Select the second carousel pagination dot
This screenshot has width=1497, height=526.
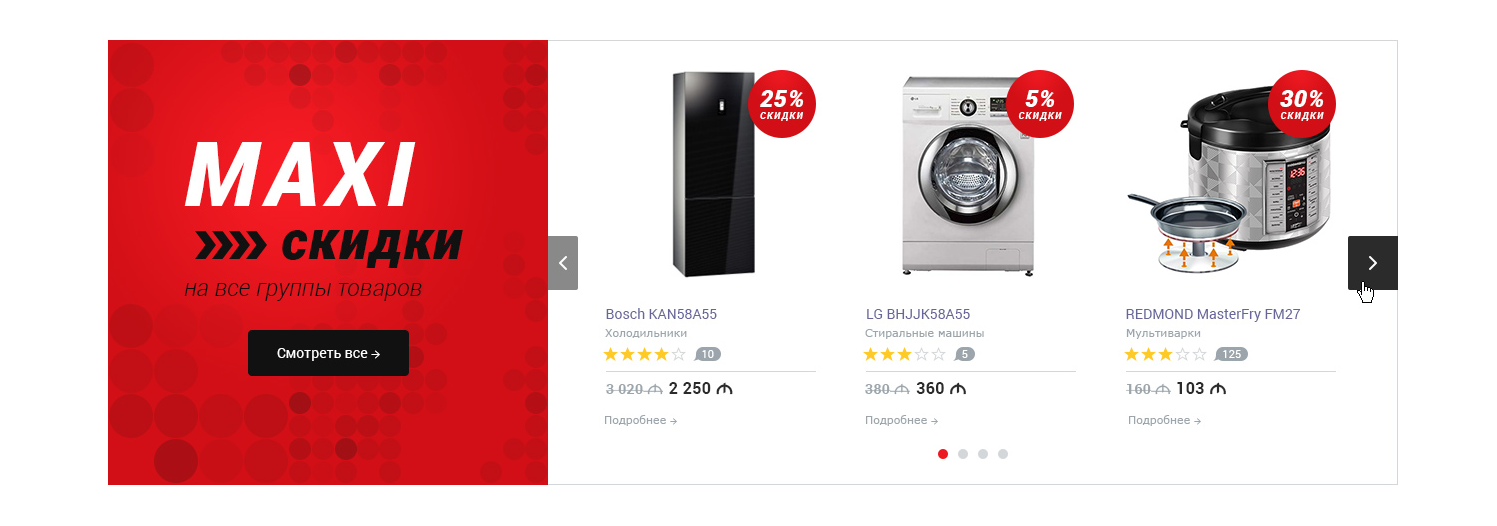(963, 454)
